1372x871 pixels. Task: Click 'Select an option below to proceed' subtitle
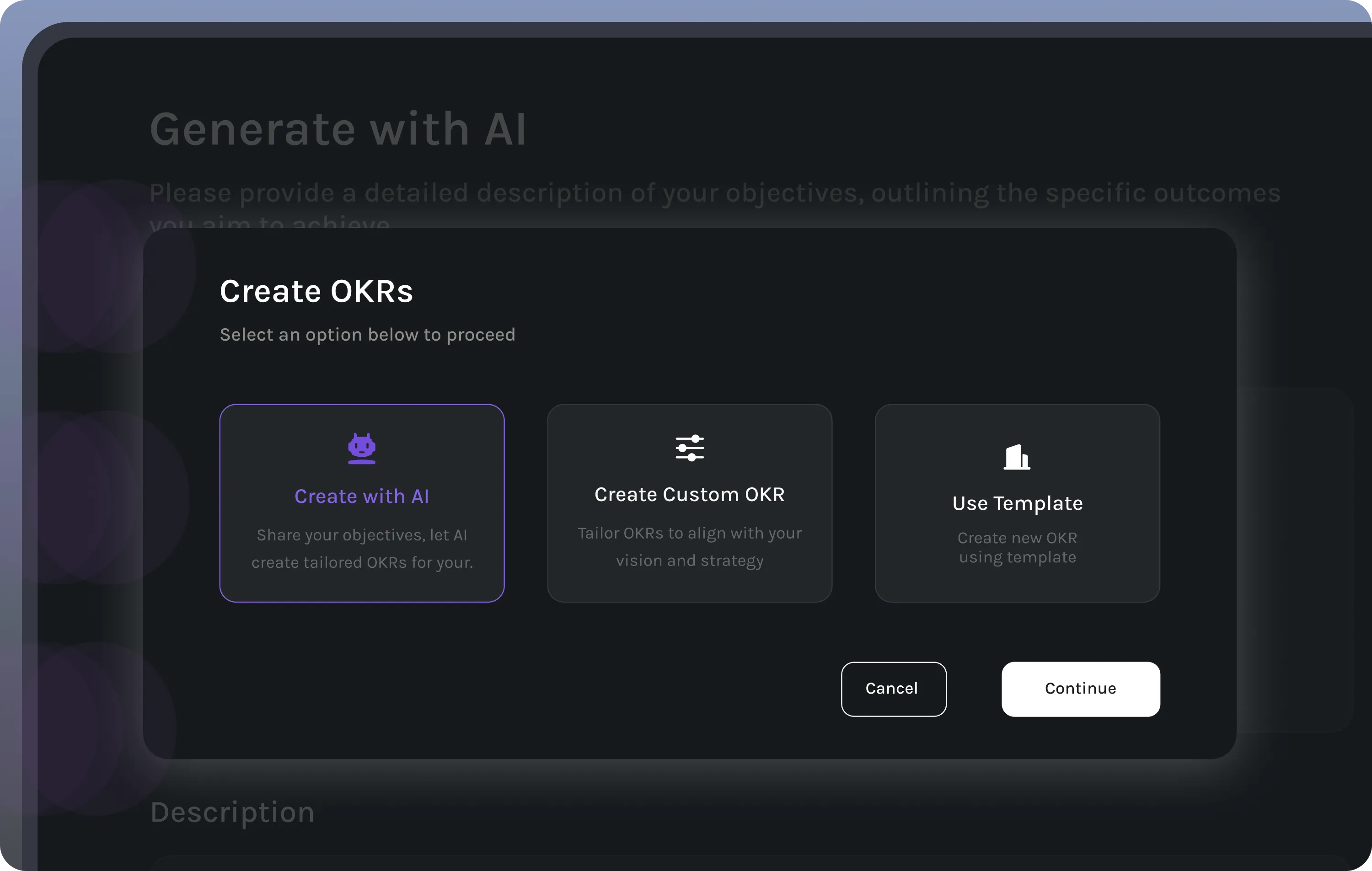pyautogui.click(x=368, y=335)
